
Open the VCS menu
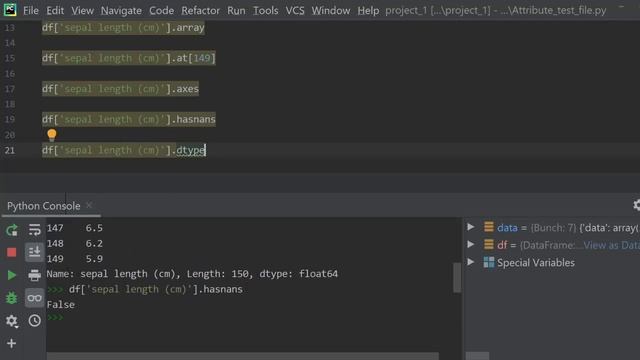pyautogui.click(x=295, y=10)
